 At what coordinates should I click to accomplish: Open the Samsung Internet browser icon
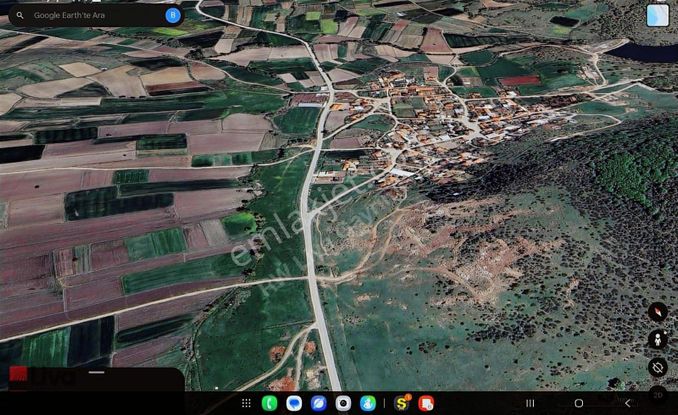click(x=319, y=403)
